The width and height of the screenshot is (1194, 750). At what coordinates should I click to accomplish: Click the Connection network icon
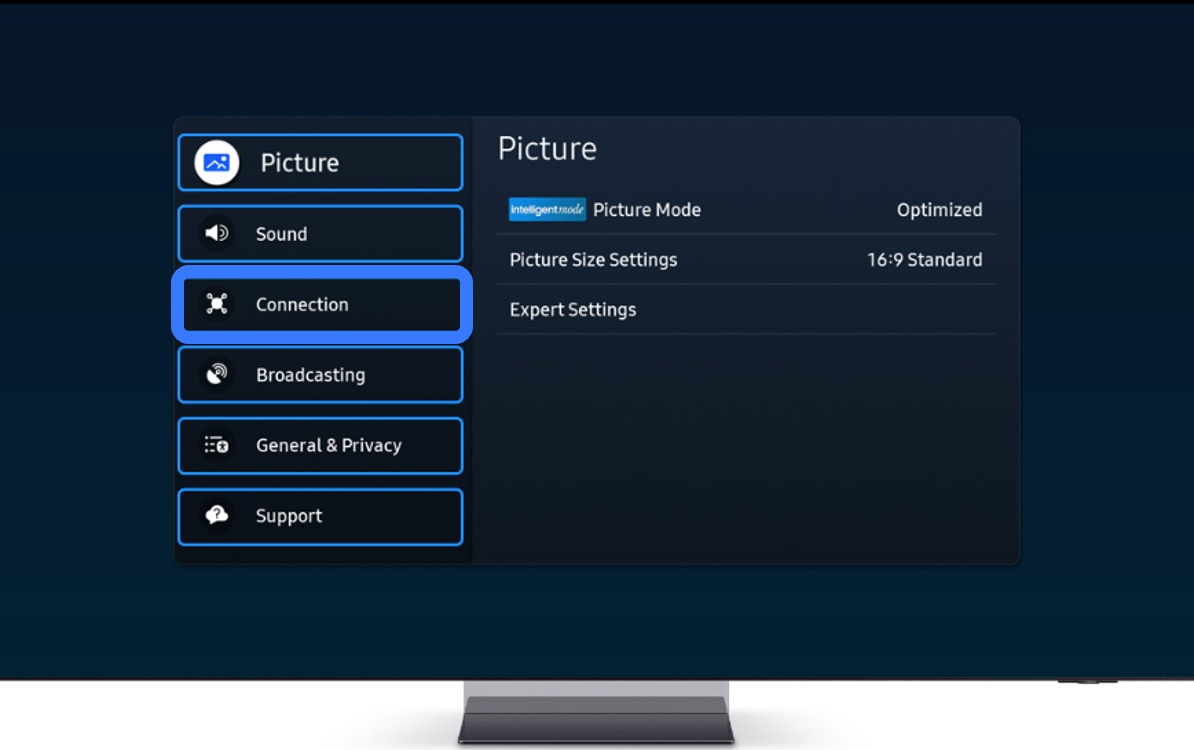217,305
